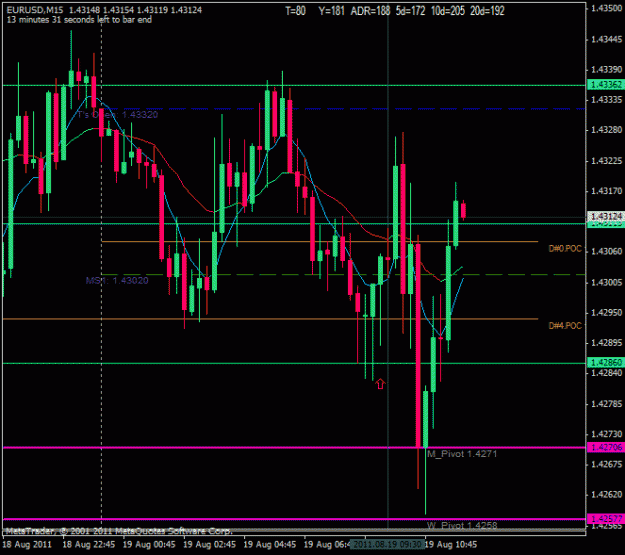Viewport: 625px width, 555px height.
Task: Click the 1.43170 price scale value
Action: [x=606, y=191]
